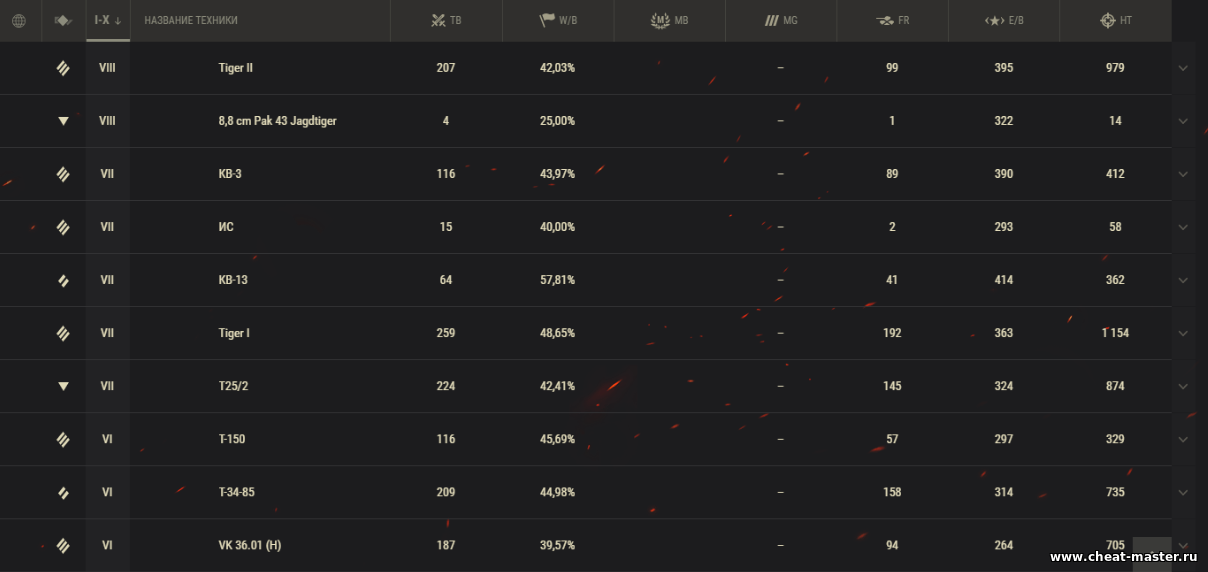Sort by total battles (TB) column
Screen dimensions: 1208x572
tap(446, 20)
